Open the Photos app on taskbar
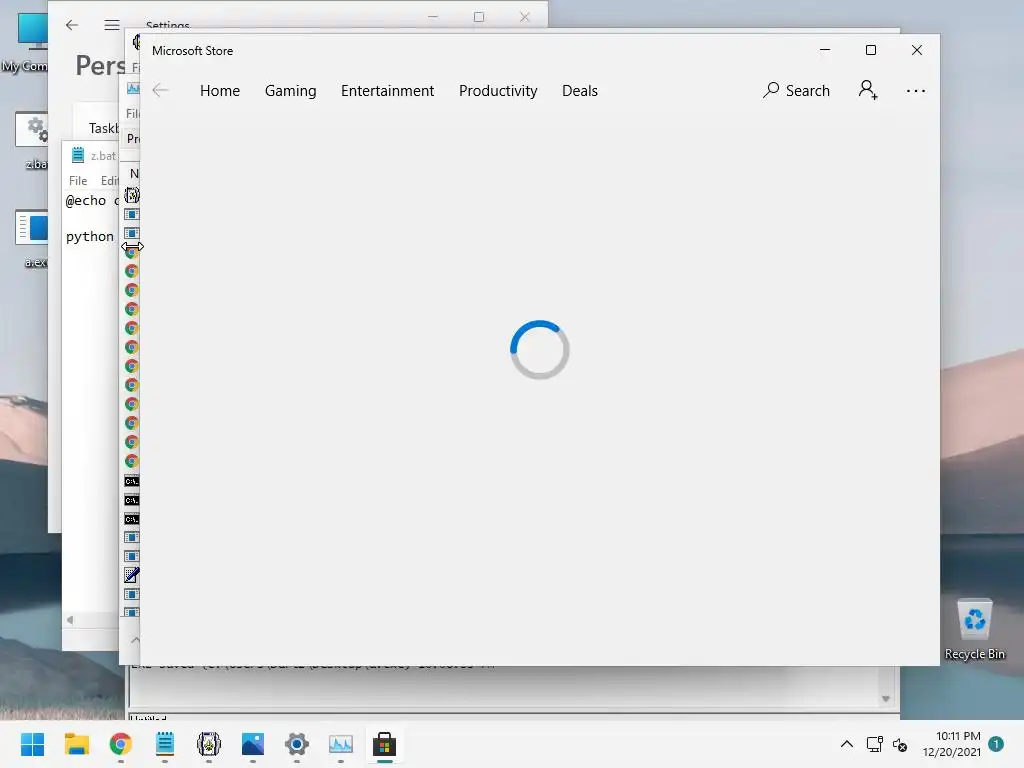This screenshot has height=768, width=1024. (x=253, y=744)
